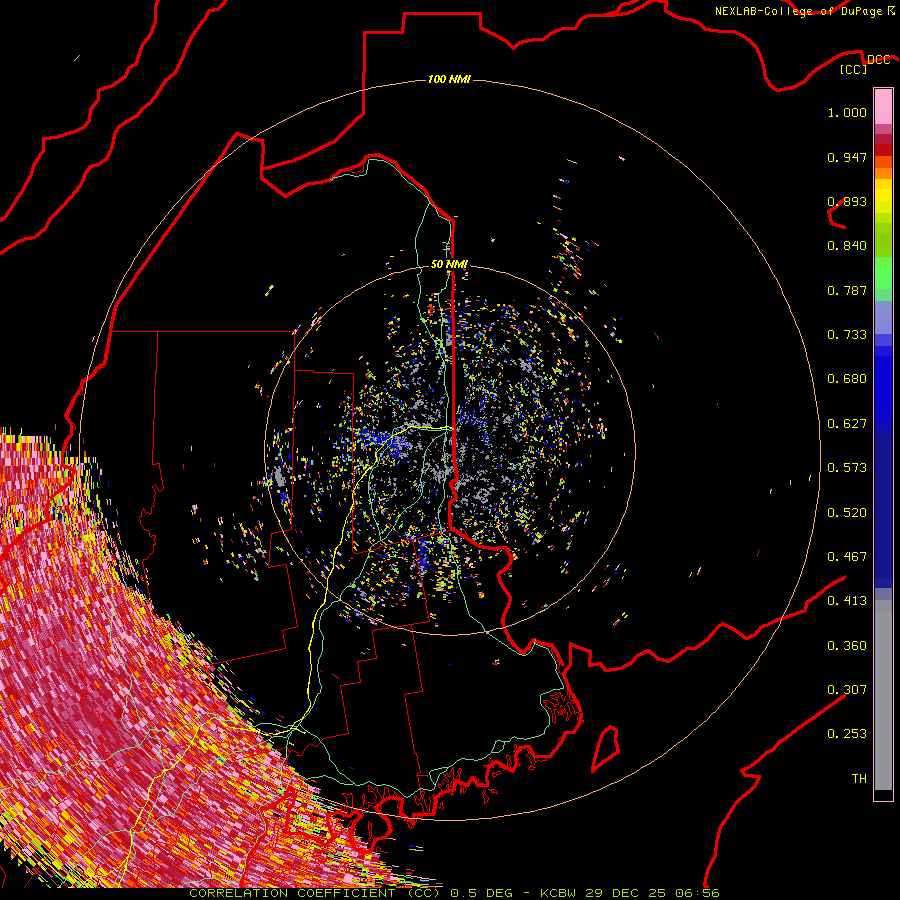
Task: Click the TH threshold label on the legend
Action: click(859, 779)
